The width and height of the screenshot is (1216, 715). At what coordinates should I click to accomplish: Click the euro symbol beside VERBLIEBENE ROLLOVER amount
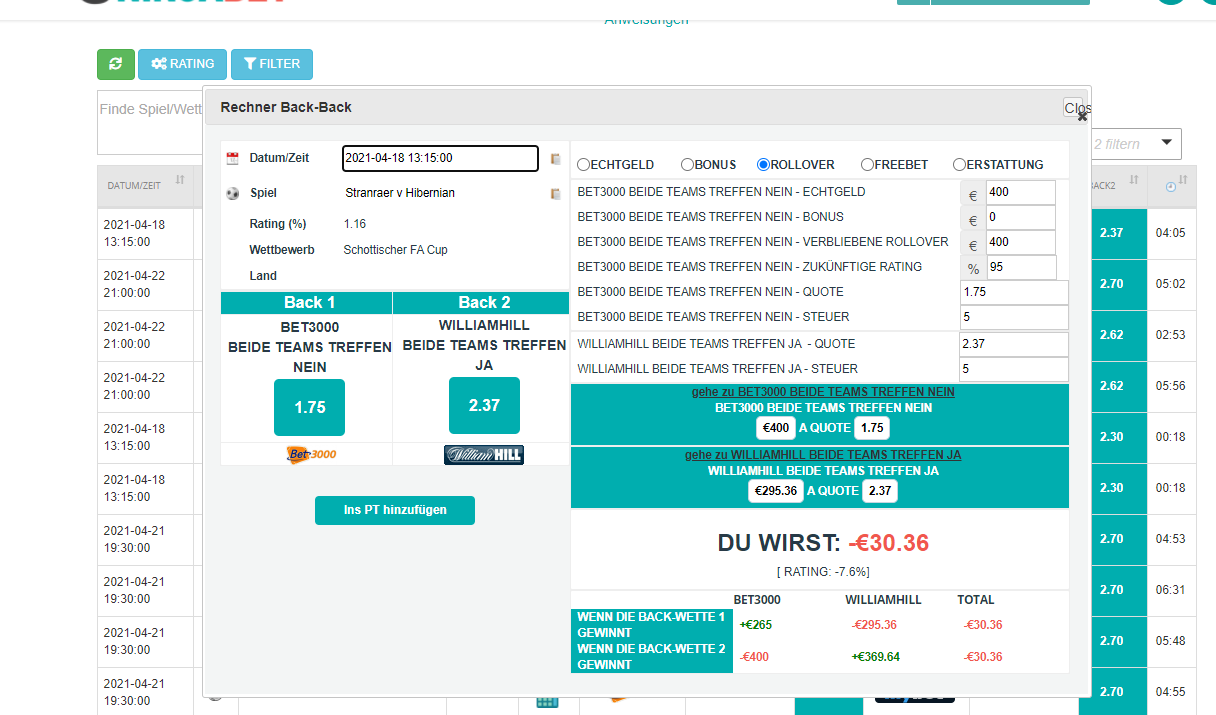(973, 243)
